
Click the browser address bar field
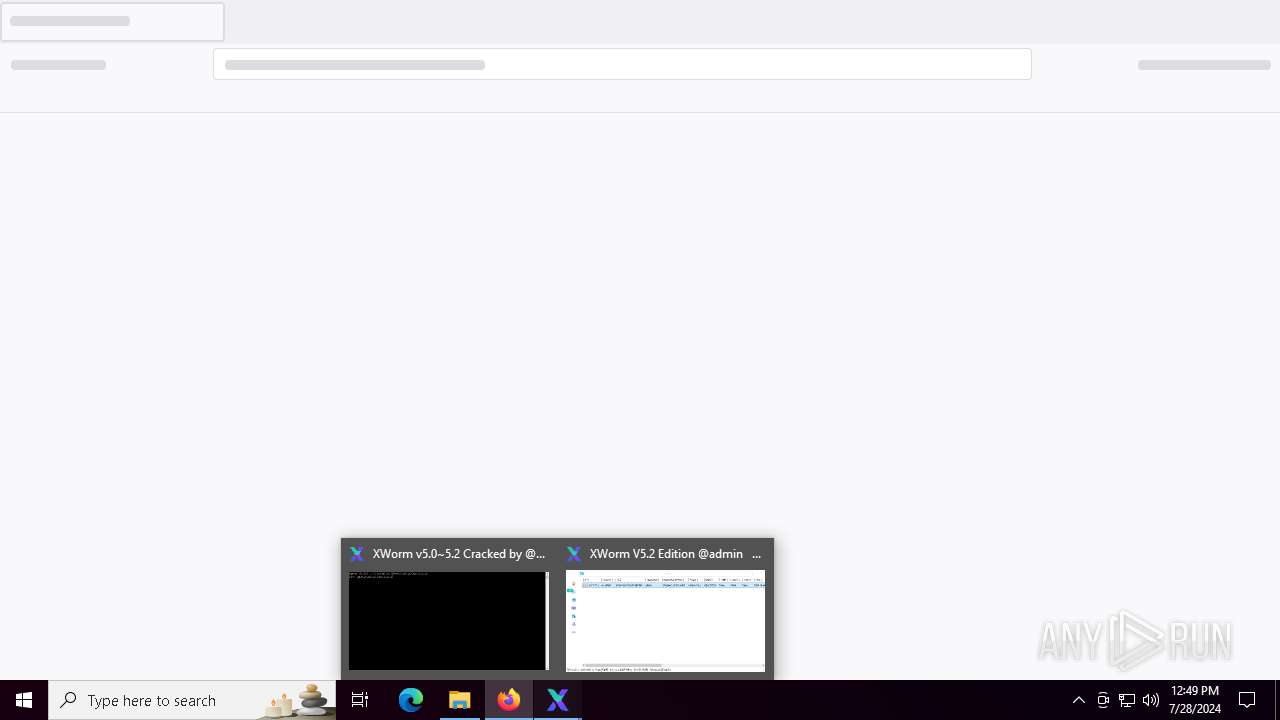tap(622, 64)
